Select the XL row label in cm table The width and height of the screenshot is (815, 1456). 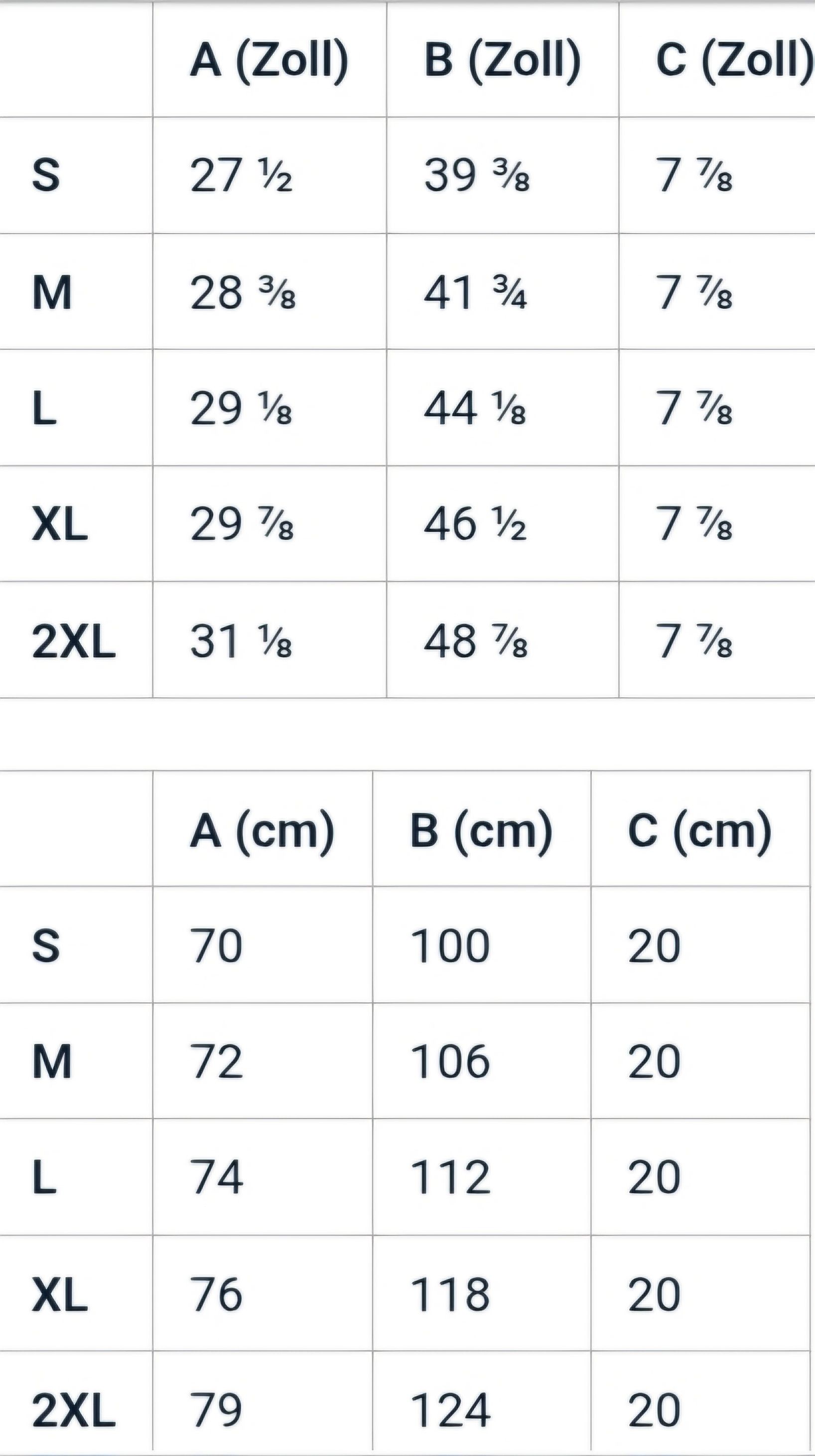point(60,1295)
